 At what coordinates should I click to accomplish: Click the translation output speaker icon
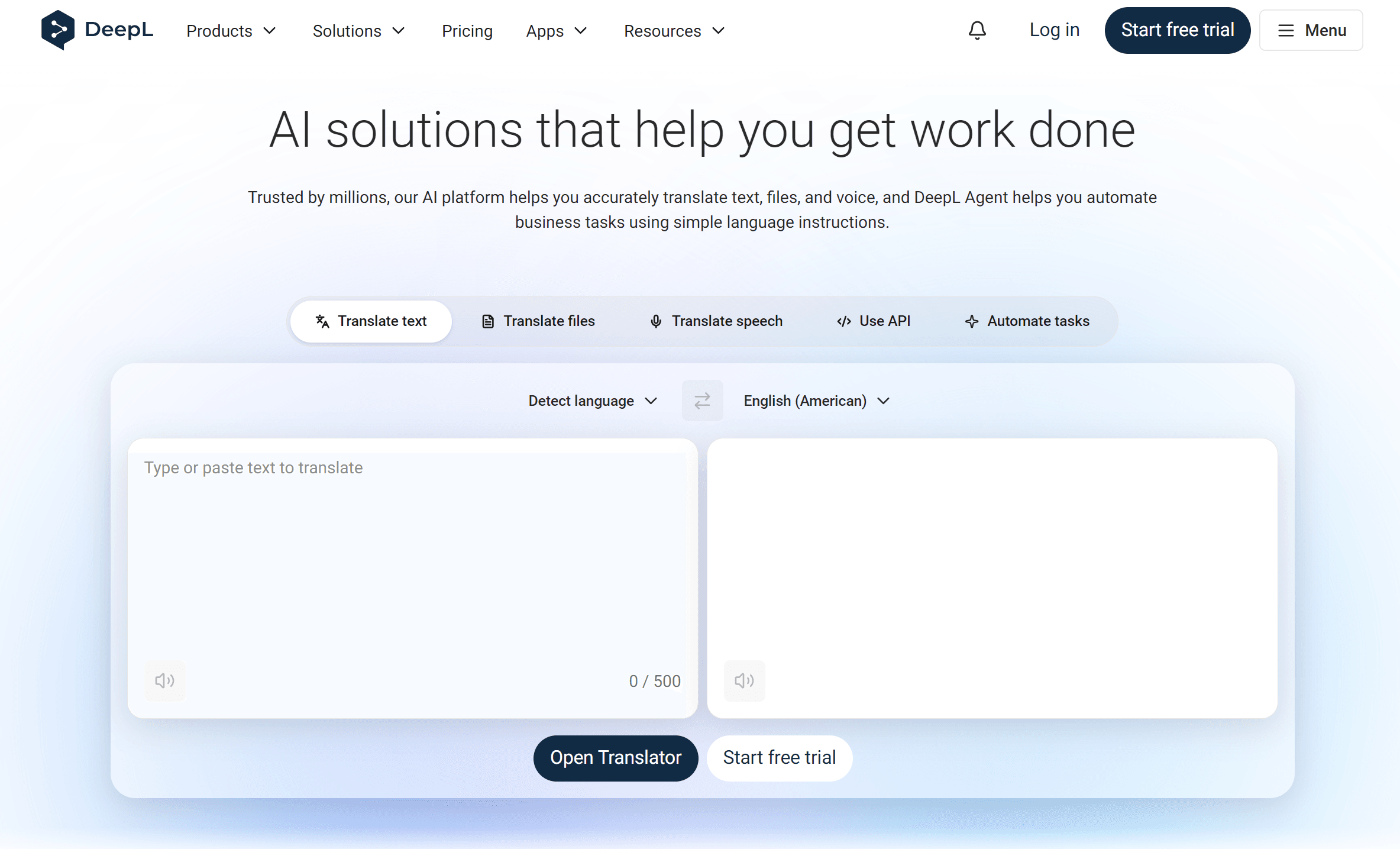pyautogui.click(x=744, y=680)
